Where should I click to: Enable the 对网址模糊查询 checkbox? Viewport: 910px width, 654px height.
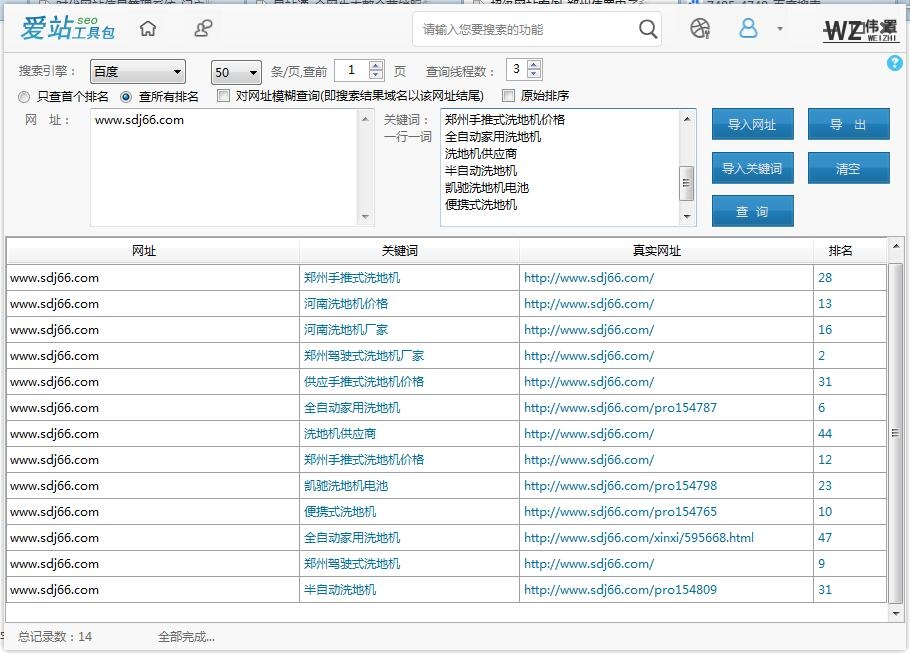click(x=223, y=96)
